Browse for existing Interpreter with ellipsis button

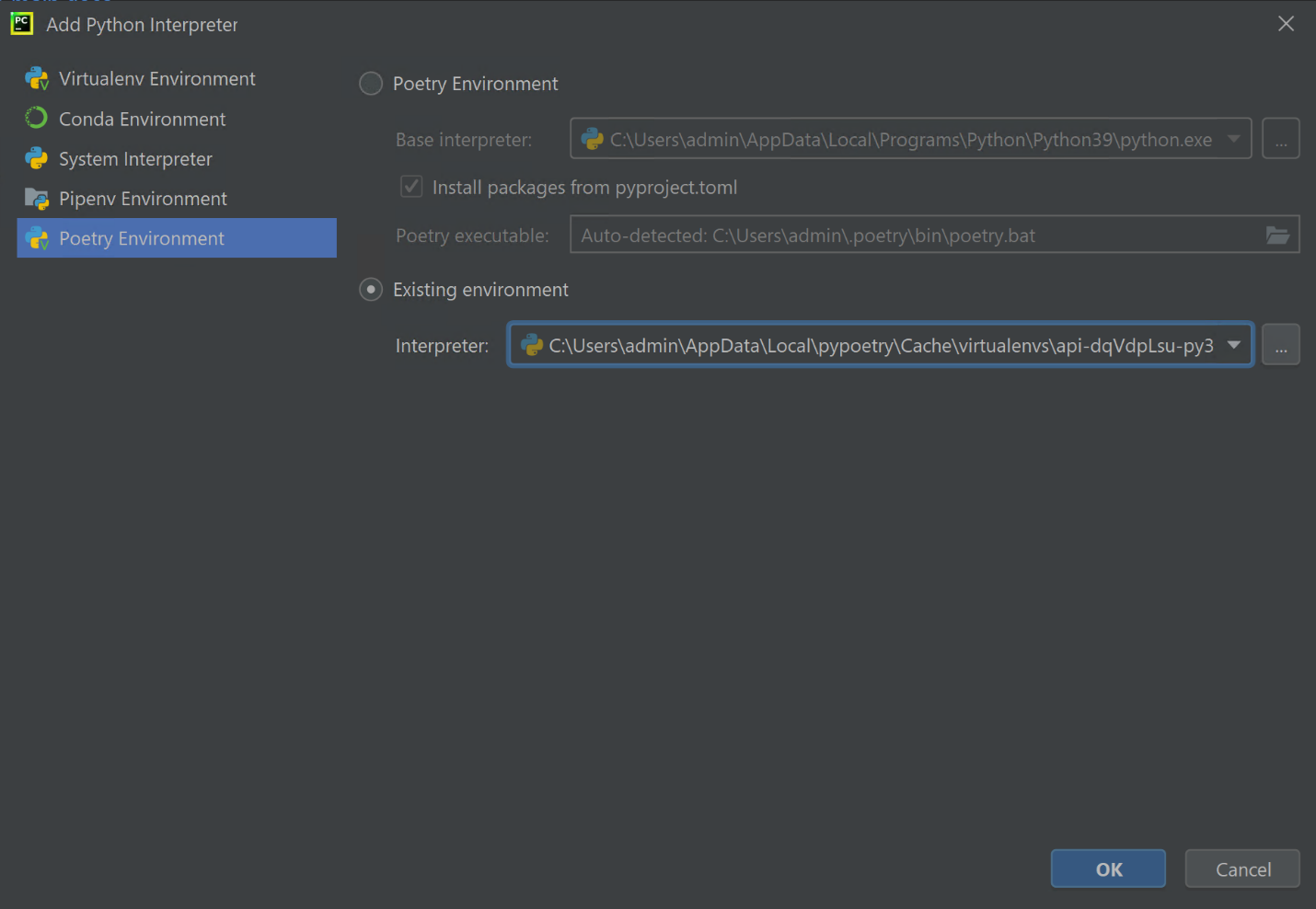1281,345
